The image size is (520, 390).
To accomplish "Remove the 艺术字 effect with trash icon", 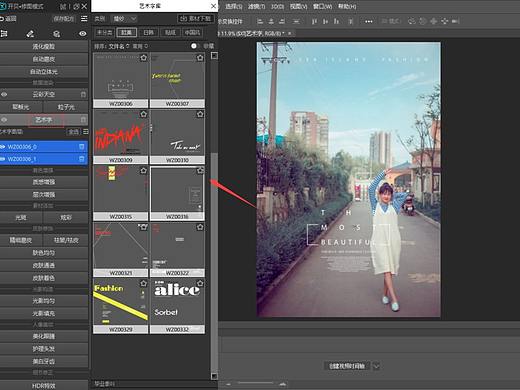I will 83,120.
